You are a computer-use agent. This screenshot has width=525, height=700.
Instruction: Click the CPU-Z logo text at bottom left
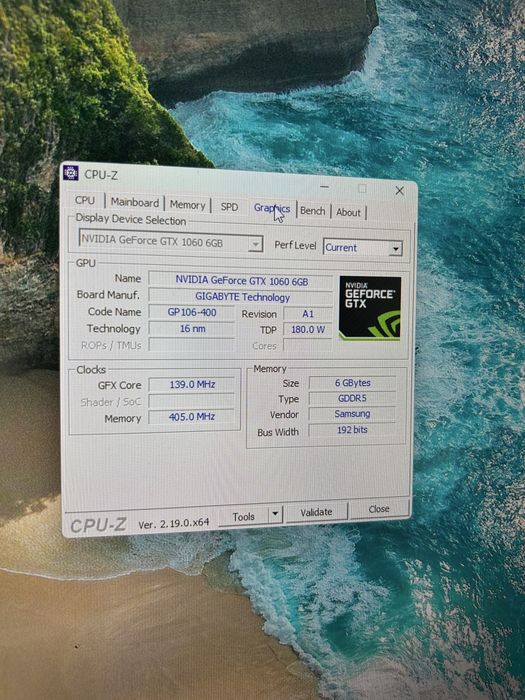[x=98, y=525]
